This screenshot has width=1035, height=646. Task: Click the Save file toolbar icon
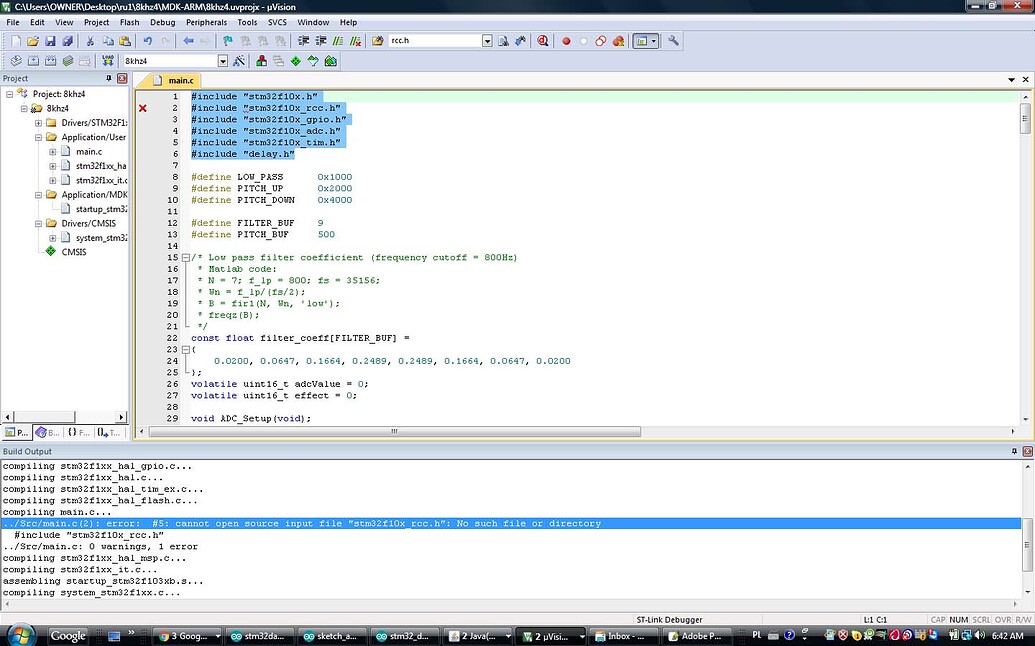50,41
